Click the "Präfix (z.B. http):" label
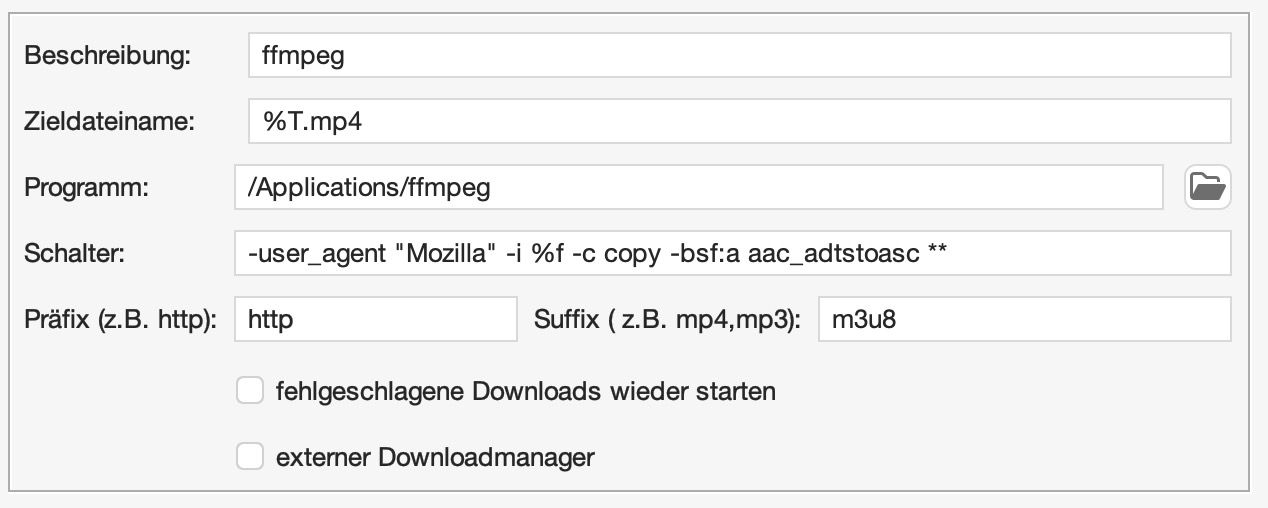 coord(120,320)
